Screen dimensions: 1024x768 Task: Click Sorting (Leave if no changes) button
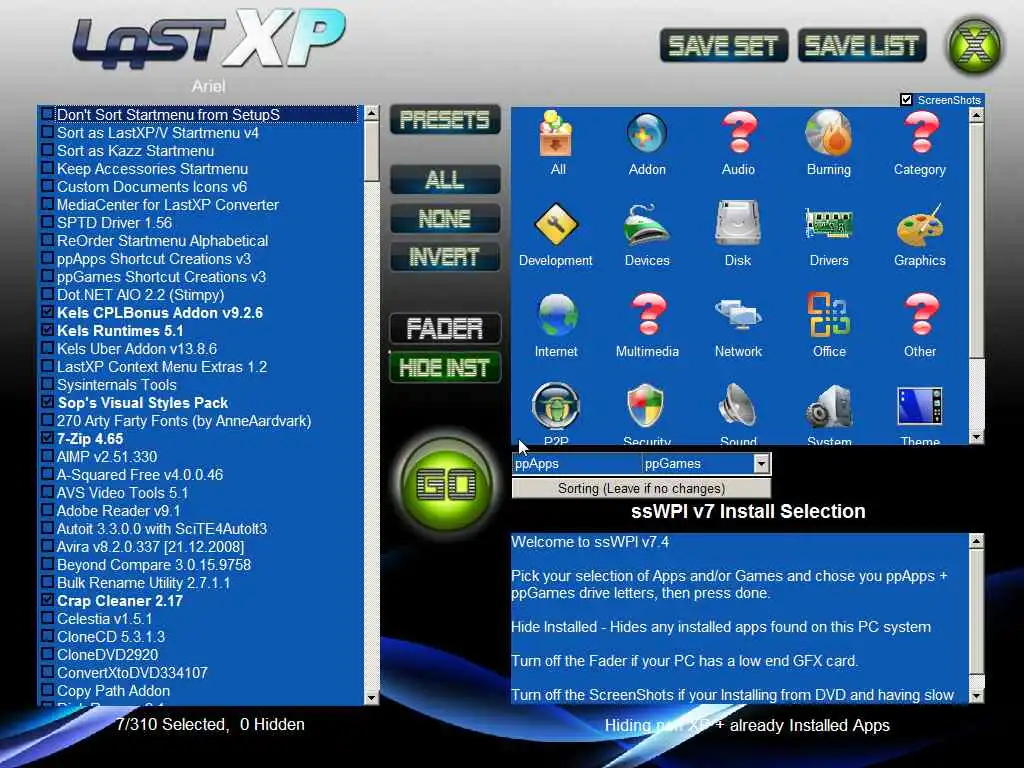pos(641,488)
